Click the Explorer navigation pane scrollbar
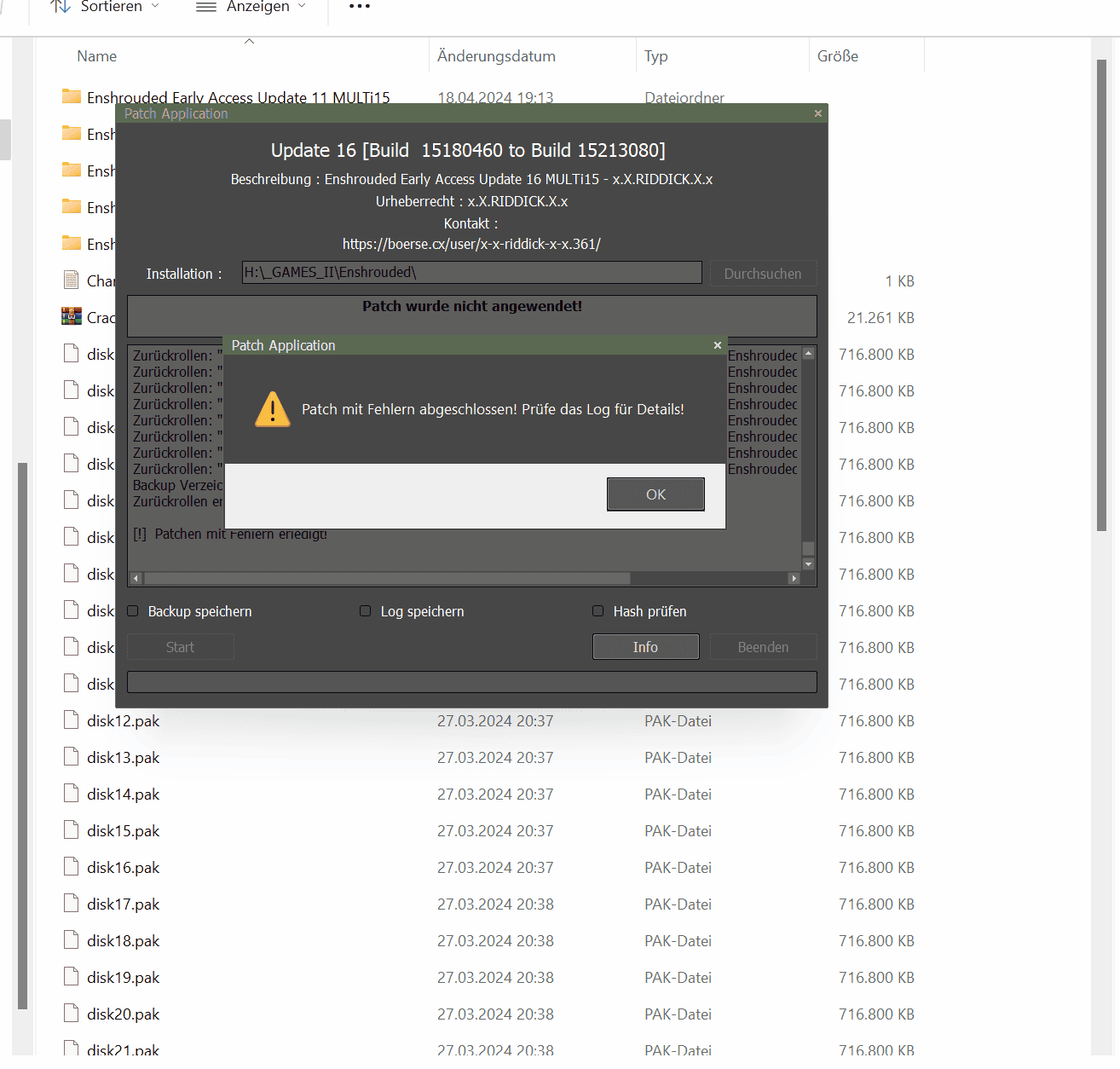Screen dimensions: 1120x1069 [x=23, y=736]
